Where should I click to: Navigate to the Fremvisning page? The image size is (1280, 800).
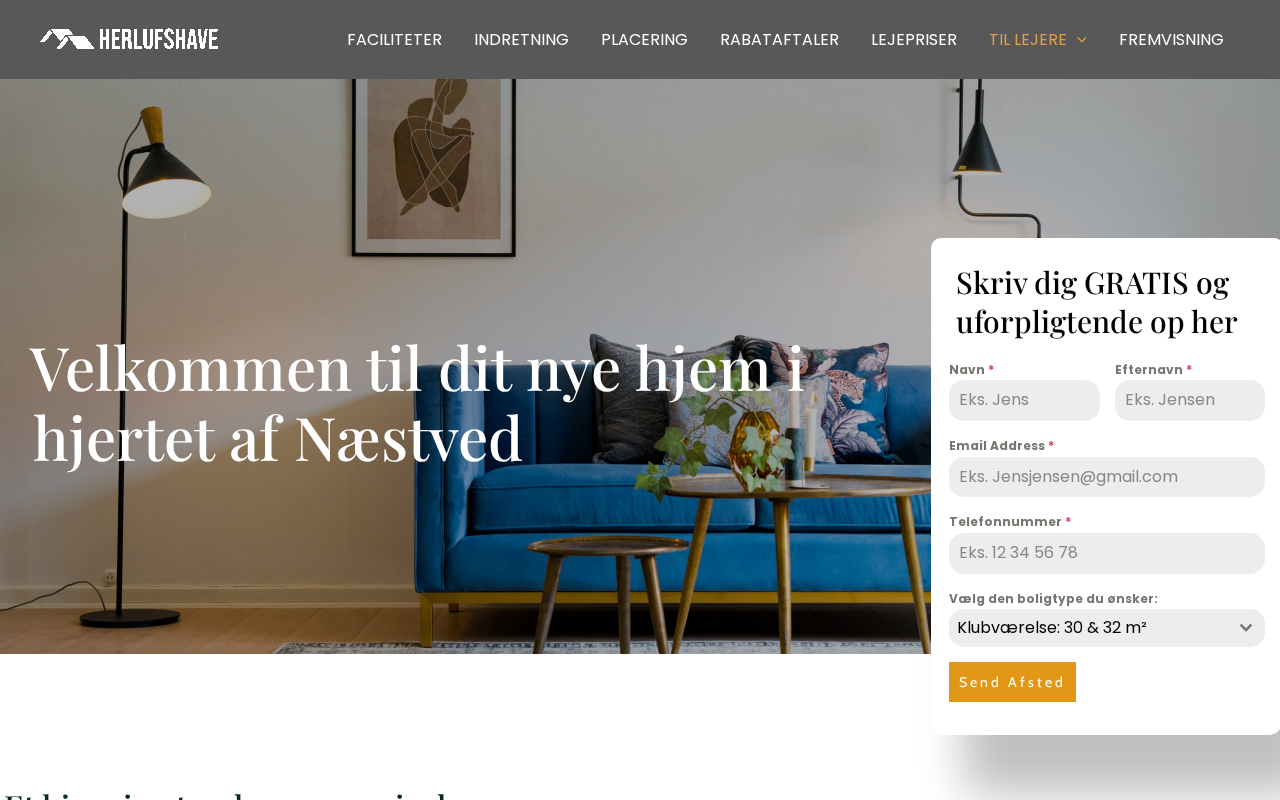tap(1171, 40)
